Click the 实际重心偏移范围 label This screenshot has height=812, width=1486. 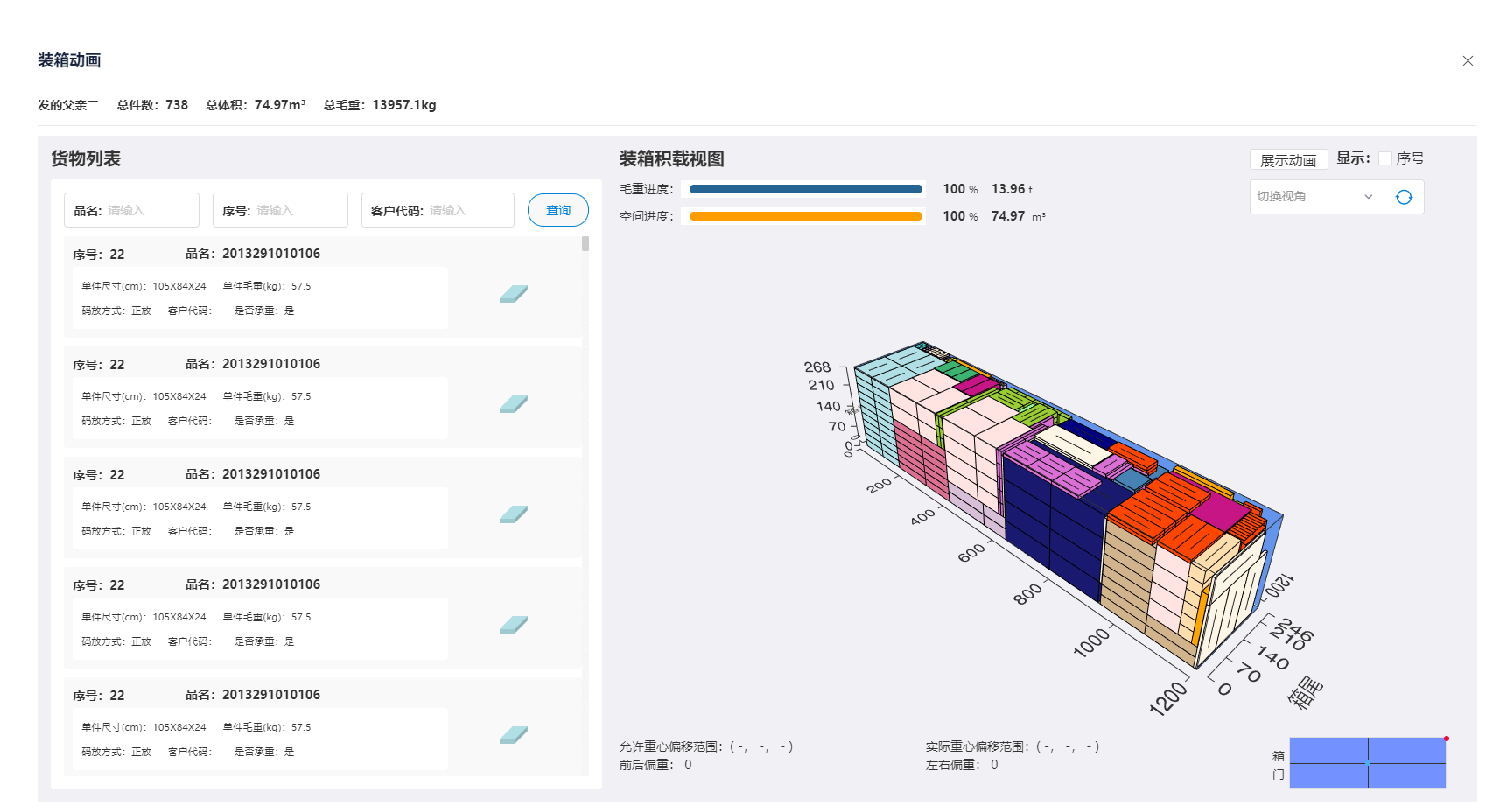978,746
